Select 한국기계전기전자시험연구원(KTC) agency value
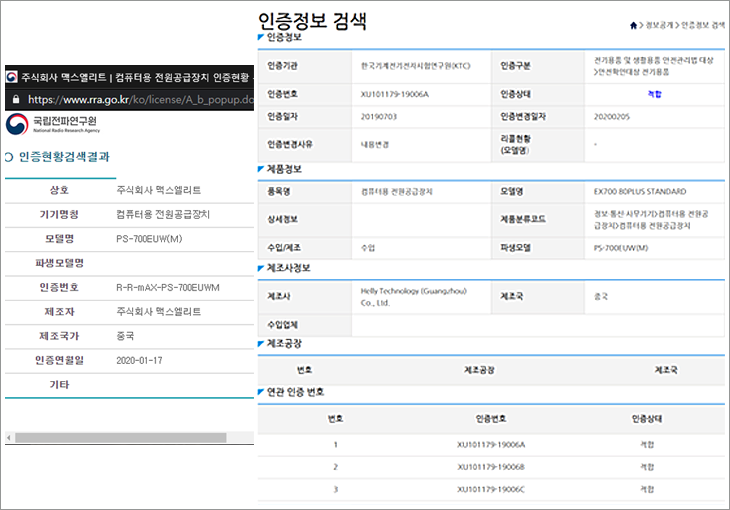The image size is (730, 510). (416, 66)
